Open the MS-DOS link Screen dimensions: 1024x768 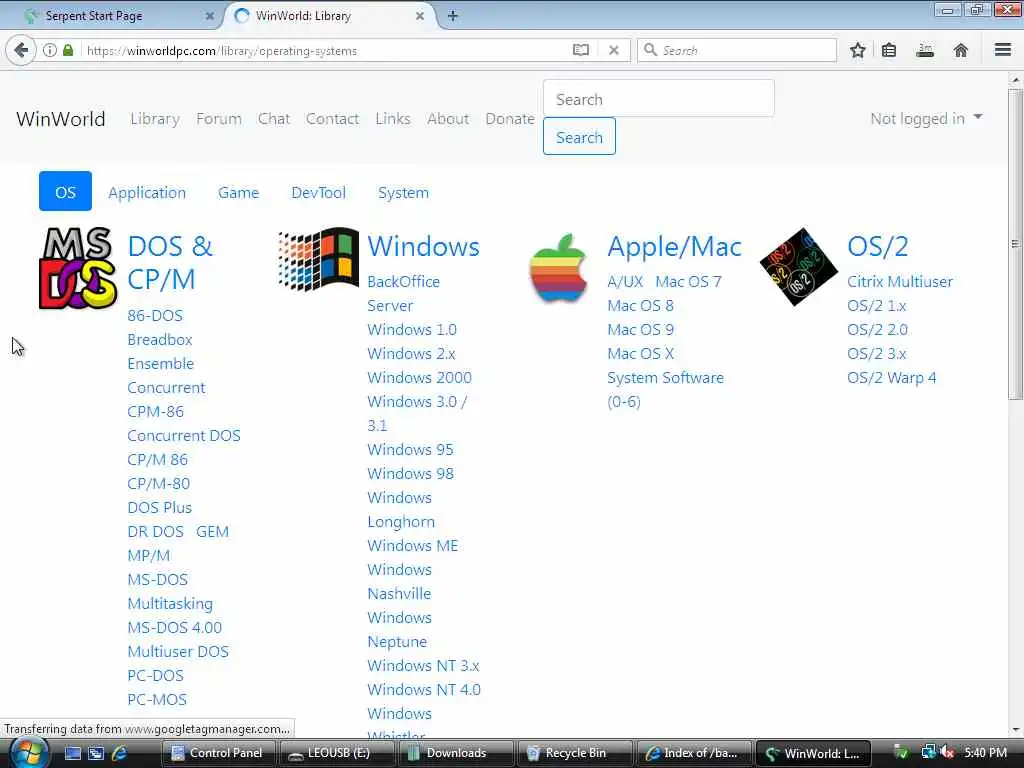click(157, 579)
